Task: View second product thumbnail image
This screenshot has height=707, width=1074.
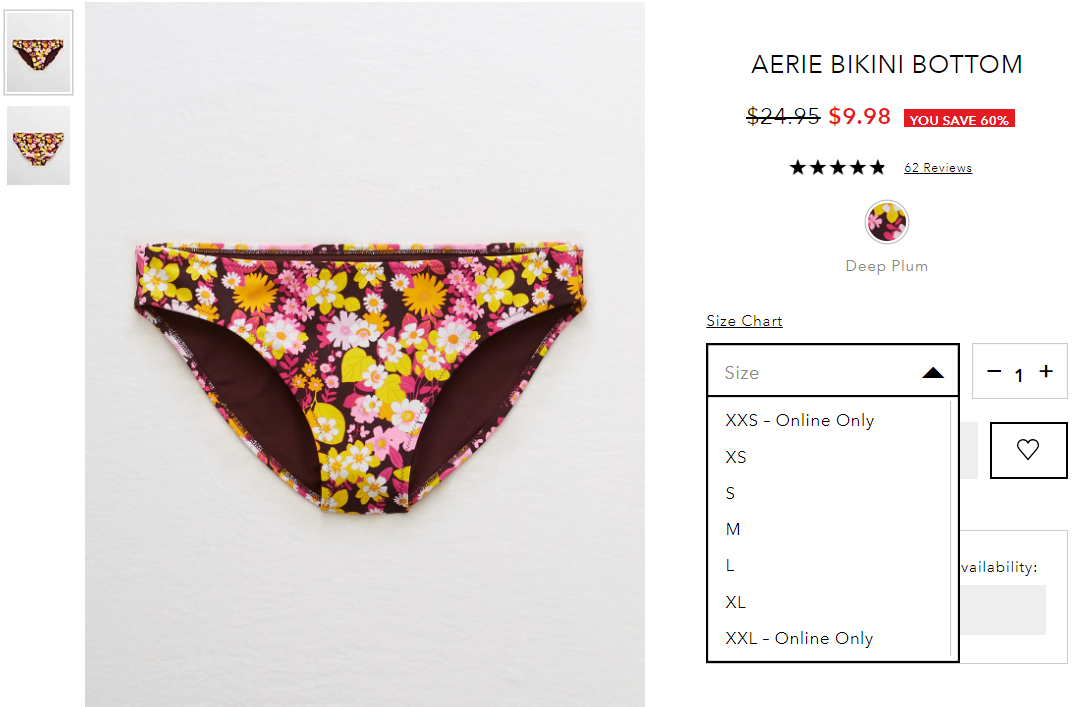Action: [38, 145]
